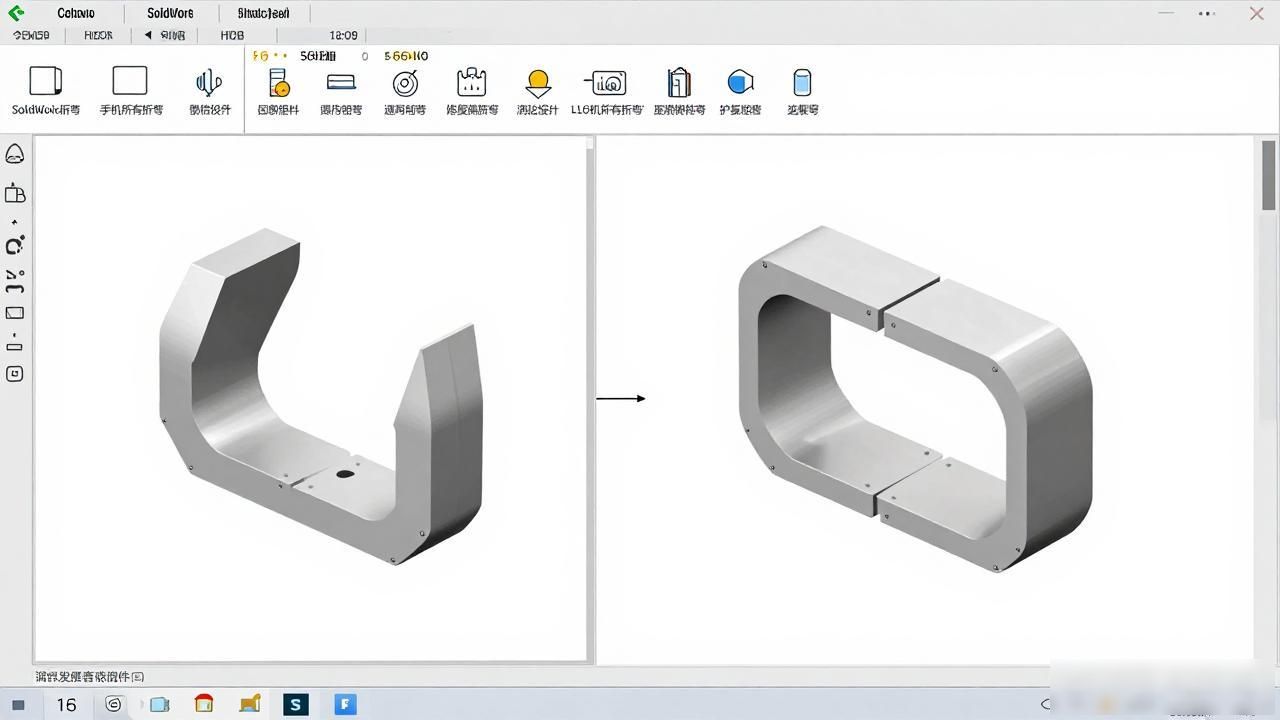1280x720 pixels.
Task: Click the 12:09 entry in the menu row
Action: coord(343,35)
